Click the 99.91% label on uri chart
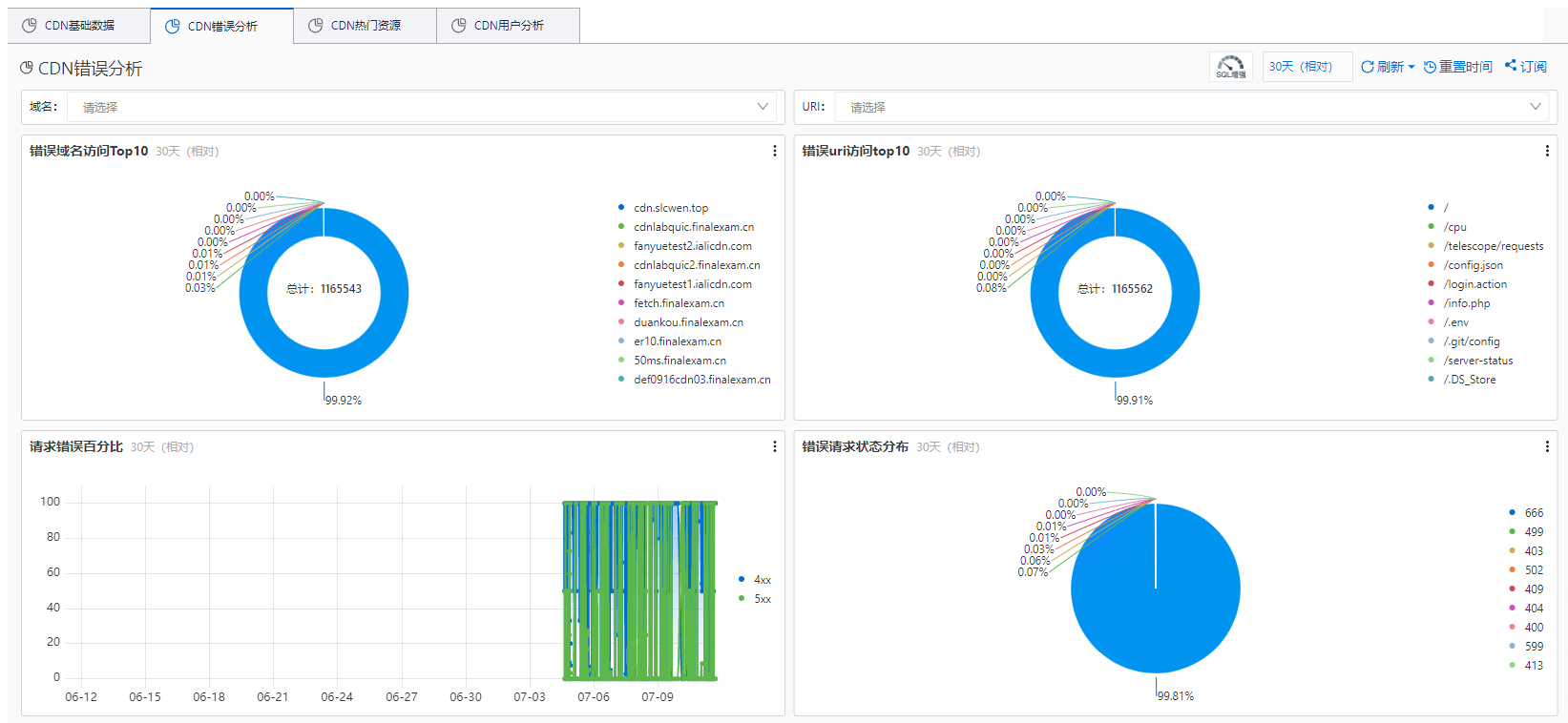 click(1135, 401)
